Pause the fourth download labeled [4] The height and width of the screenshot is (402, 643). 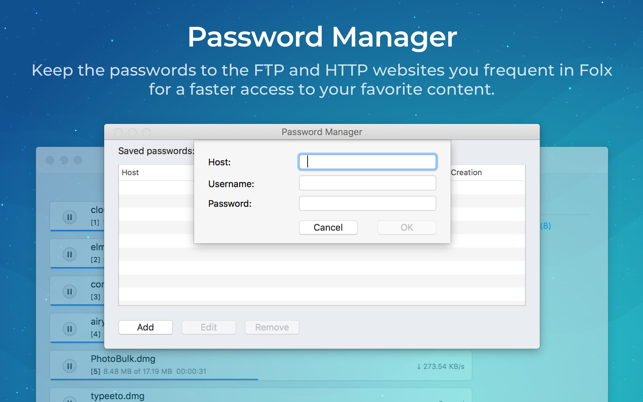point(69,329)
